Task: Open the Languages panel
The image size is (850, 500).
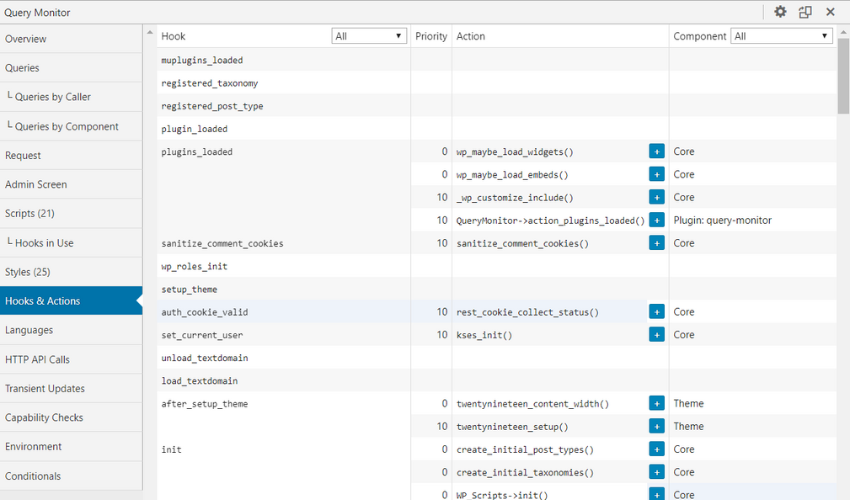Action: click(71, 330)
